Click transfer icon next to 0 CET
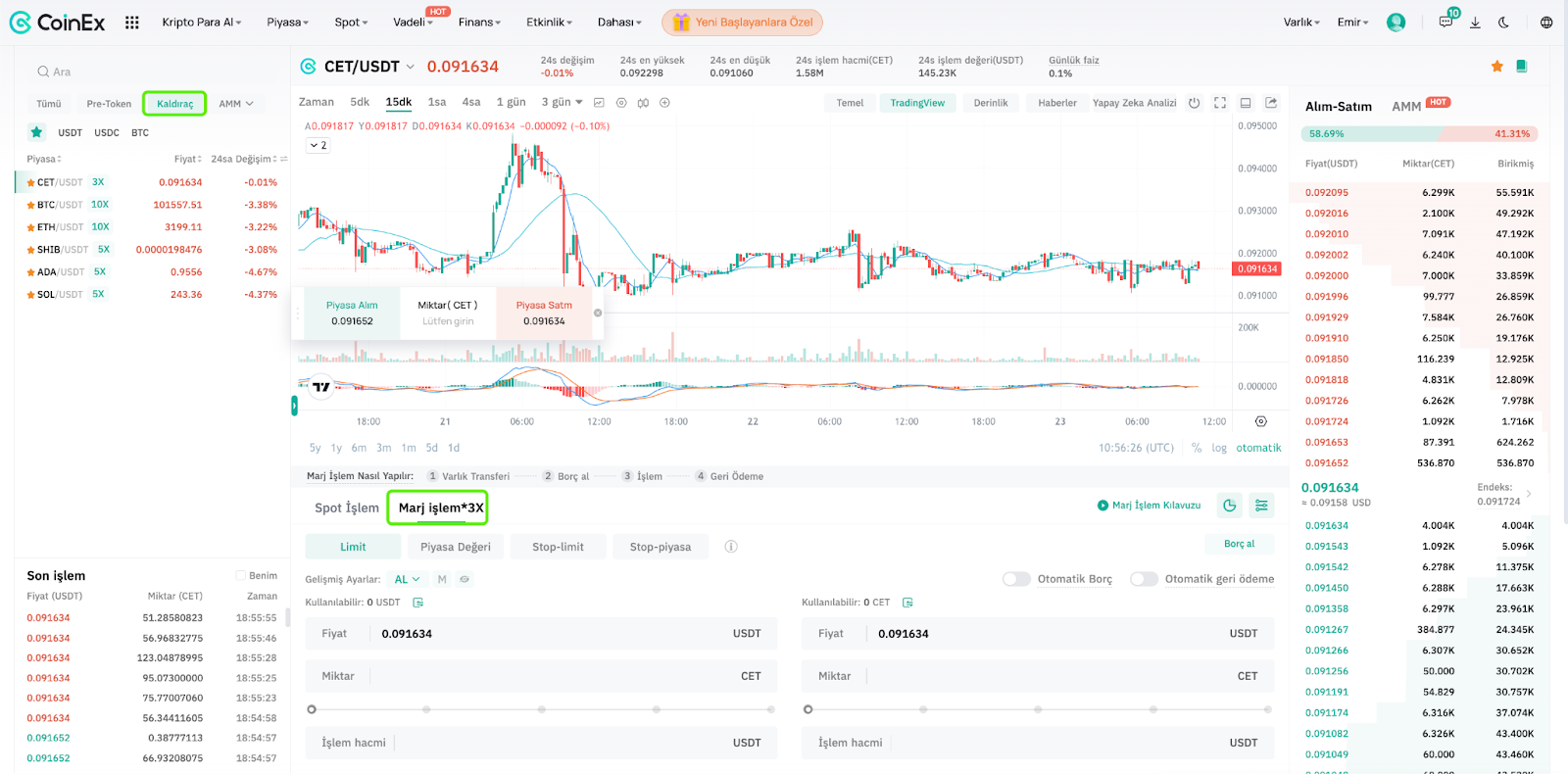The image size is (1568, 774). pyautogui.click(x=907, y=603)
